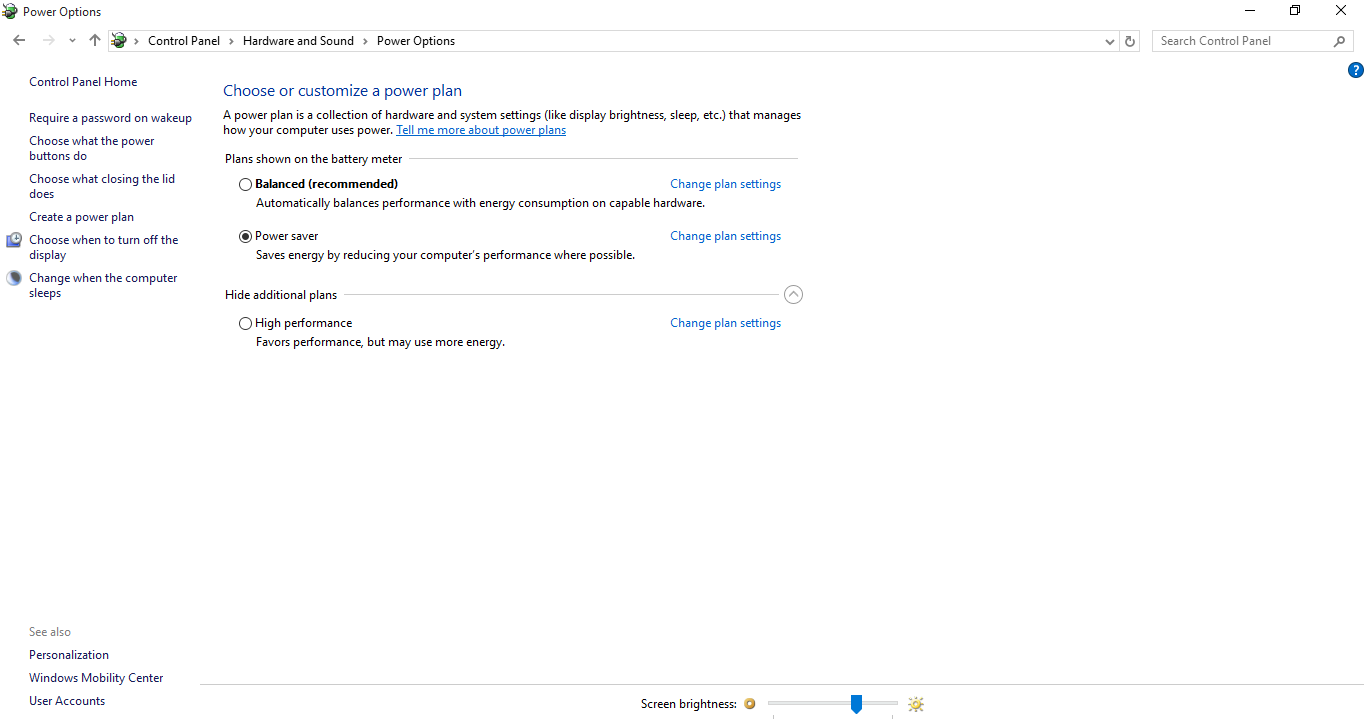The width and height of the screenshot is (1364, 721).
Task: Click the Forward navigation arrow
Action: pyautogui.click(x=48, y=41)
